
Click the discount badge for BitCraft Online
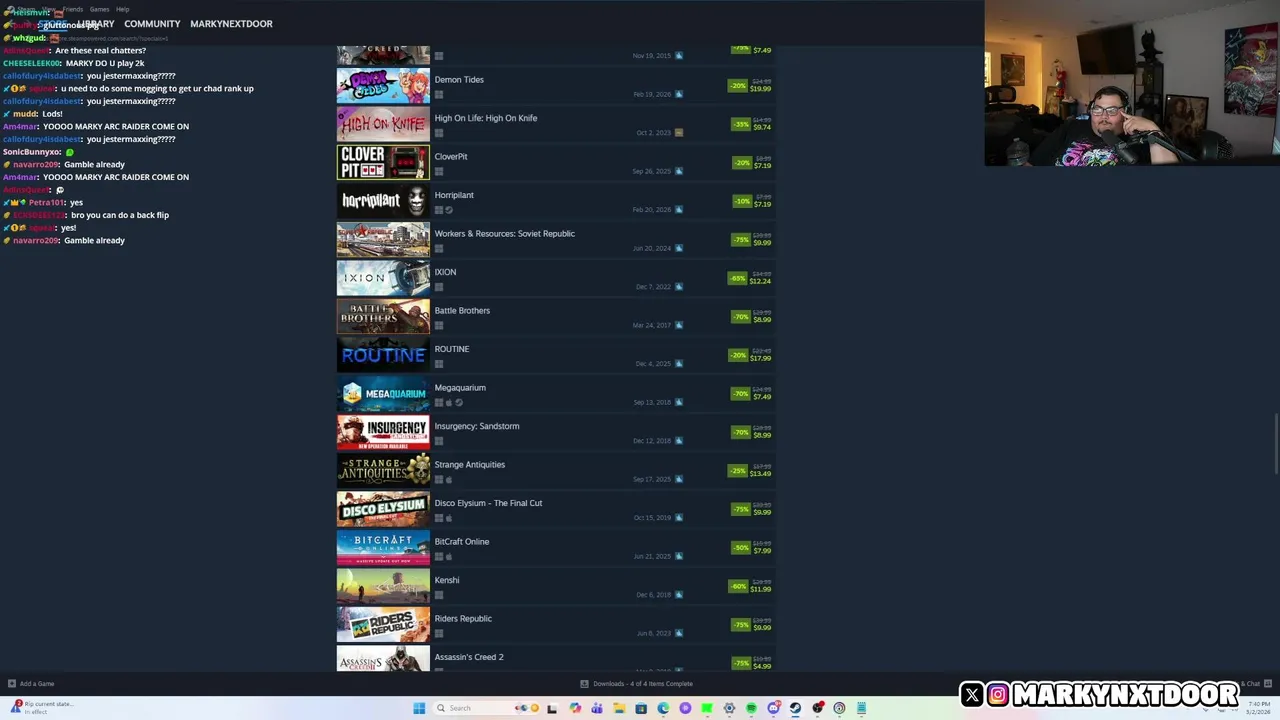pyautogui.click(x=740, y=547)
